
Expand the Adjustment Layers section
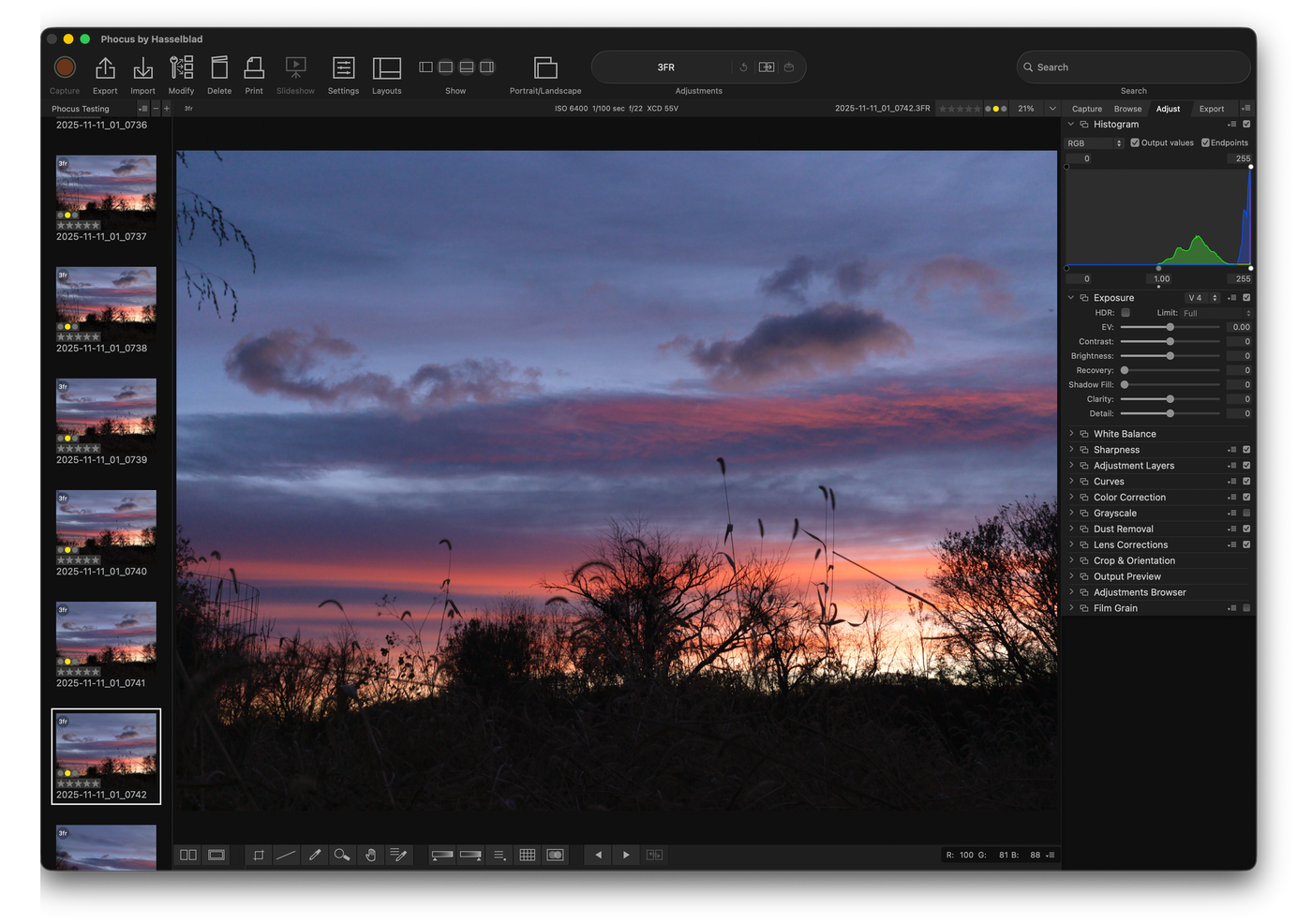1071,466
